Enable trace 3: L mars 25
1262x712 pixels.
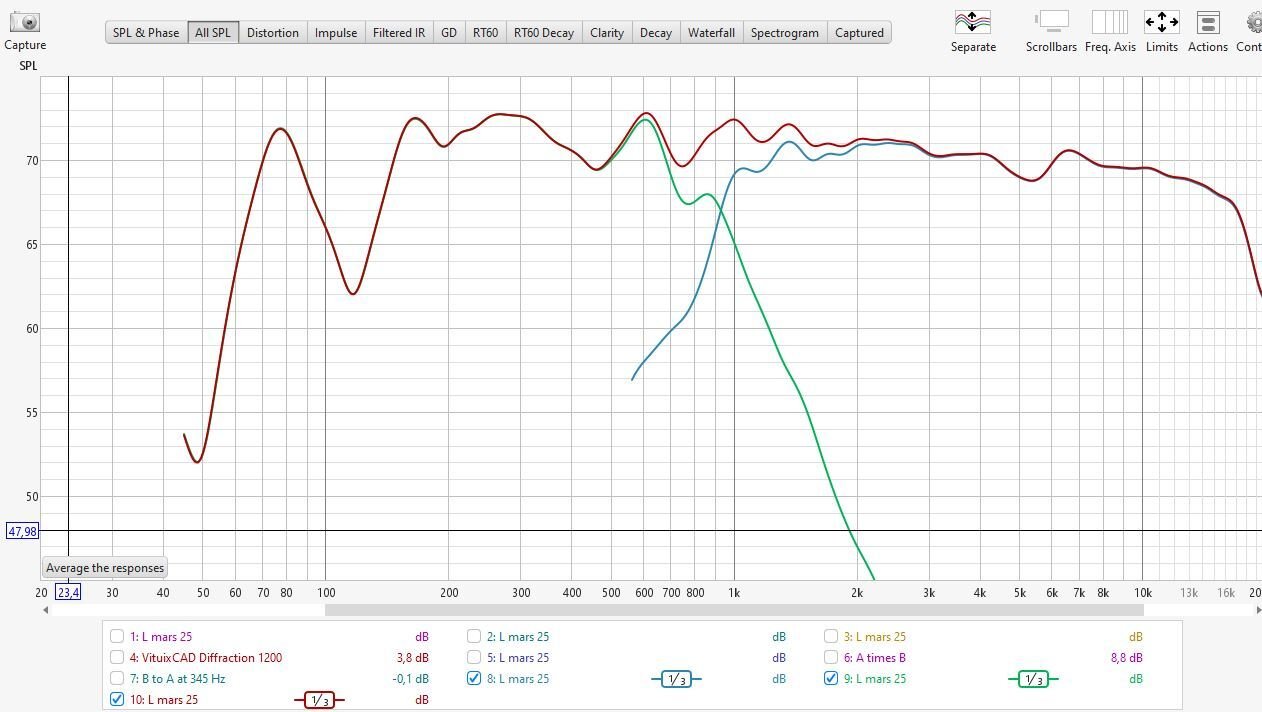831,636
